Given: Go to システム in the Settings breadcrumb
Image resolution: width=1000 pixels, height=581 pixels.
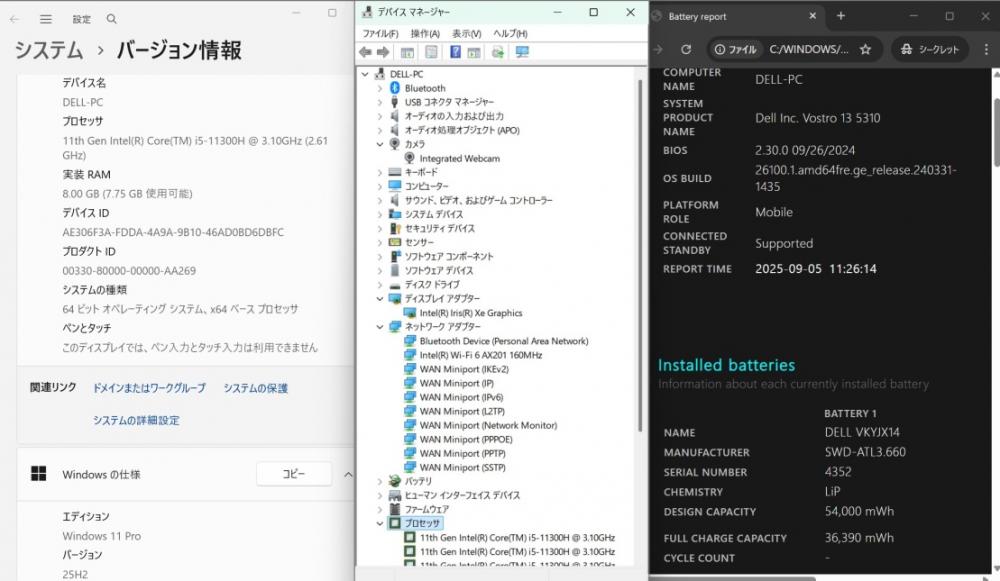Looking at the screenshot, I should (x=48, y=50).
